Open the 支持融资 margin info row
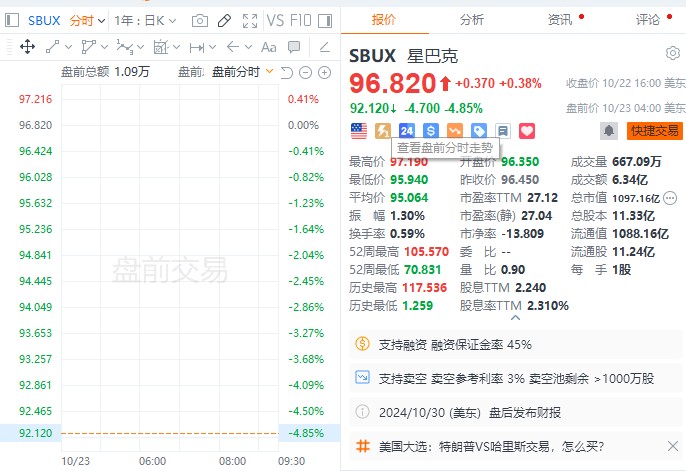 click(x=515, y=345)
